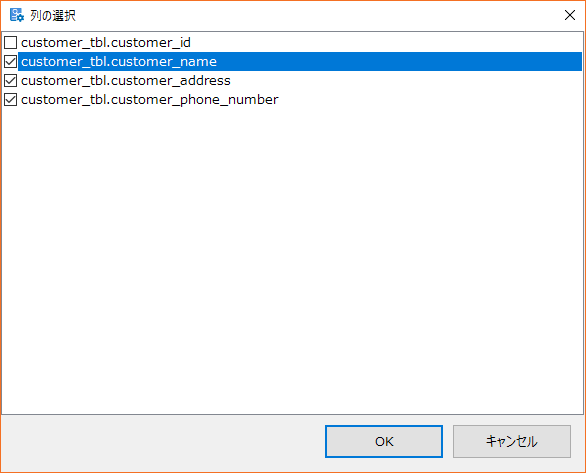Click blank row space right of customer_phone_number
The image size is (586, 473).
point(431,100)
